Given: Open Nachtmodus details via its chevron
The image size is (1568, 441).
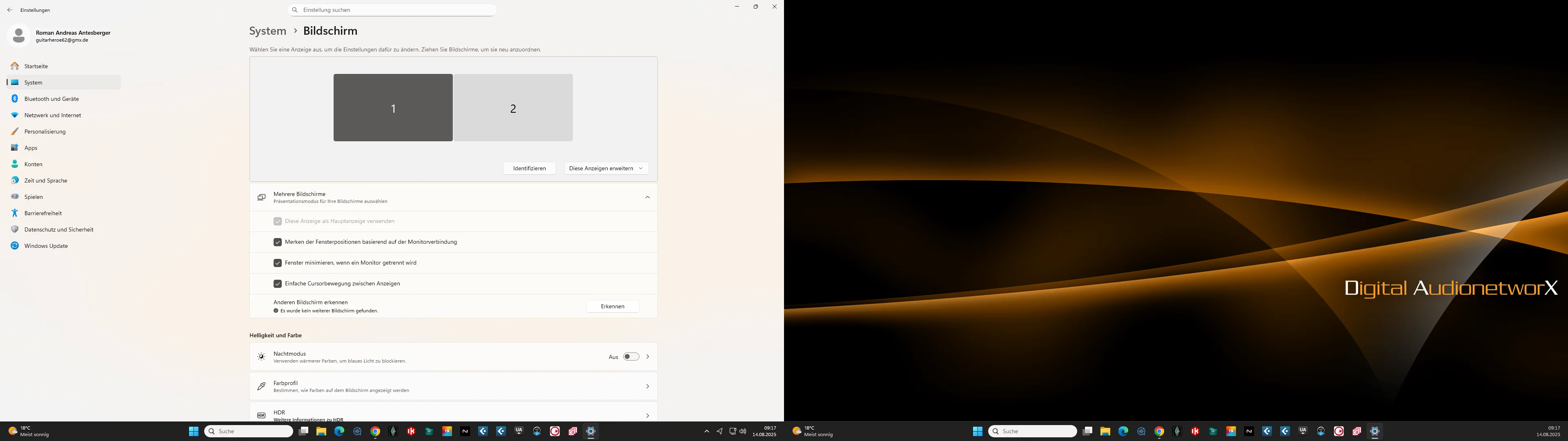Looking at the screenshot, I should (x=648, y=357).
